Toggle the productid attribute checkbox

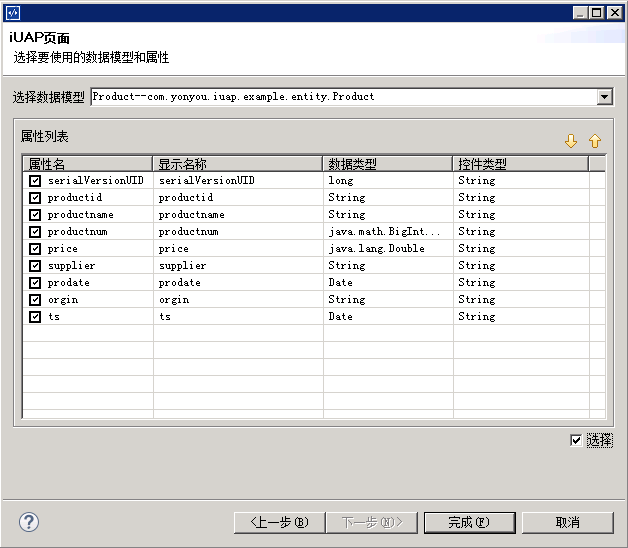[x=35, y=198]
